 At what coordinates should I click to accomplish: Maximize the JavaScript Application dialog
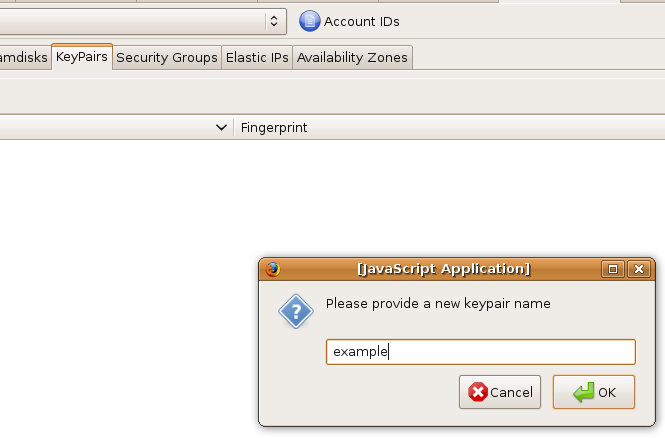[613, 269]
